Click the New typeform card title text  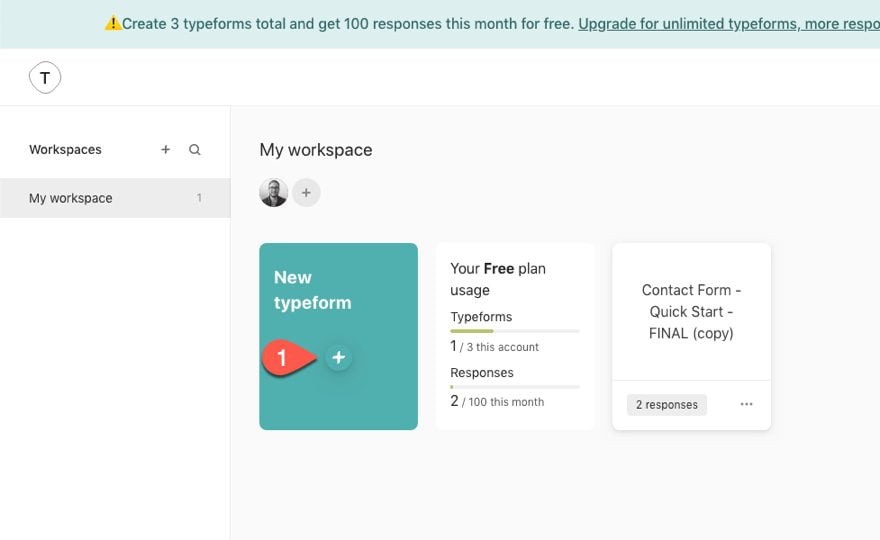(312, 290)
